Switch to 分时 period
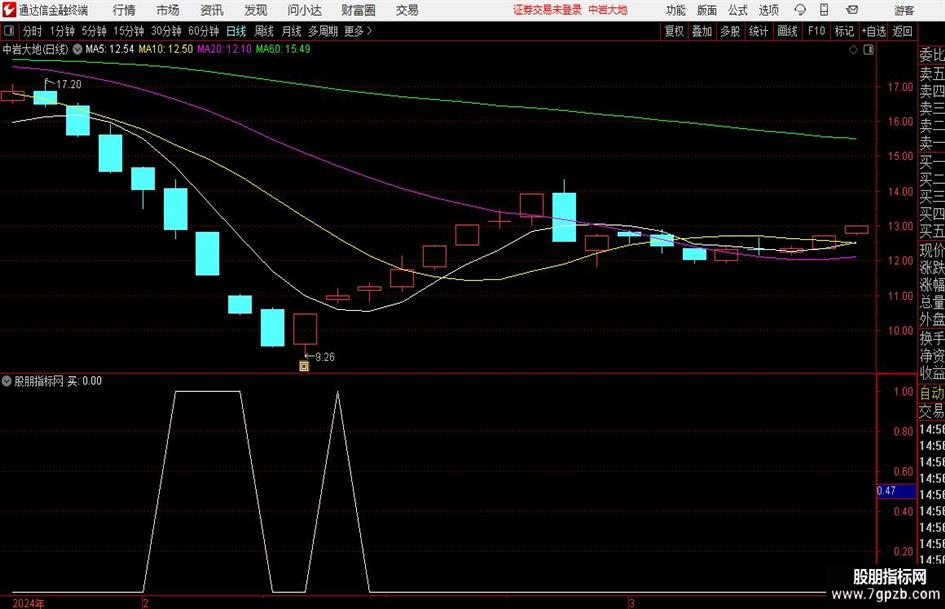 click(x=33, y=31)
